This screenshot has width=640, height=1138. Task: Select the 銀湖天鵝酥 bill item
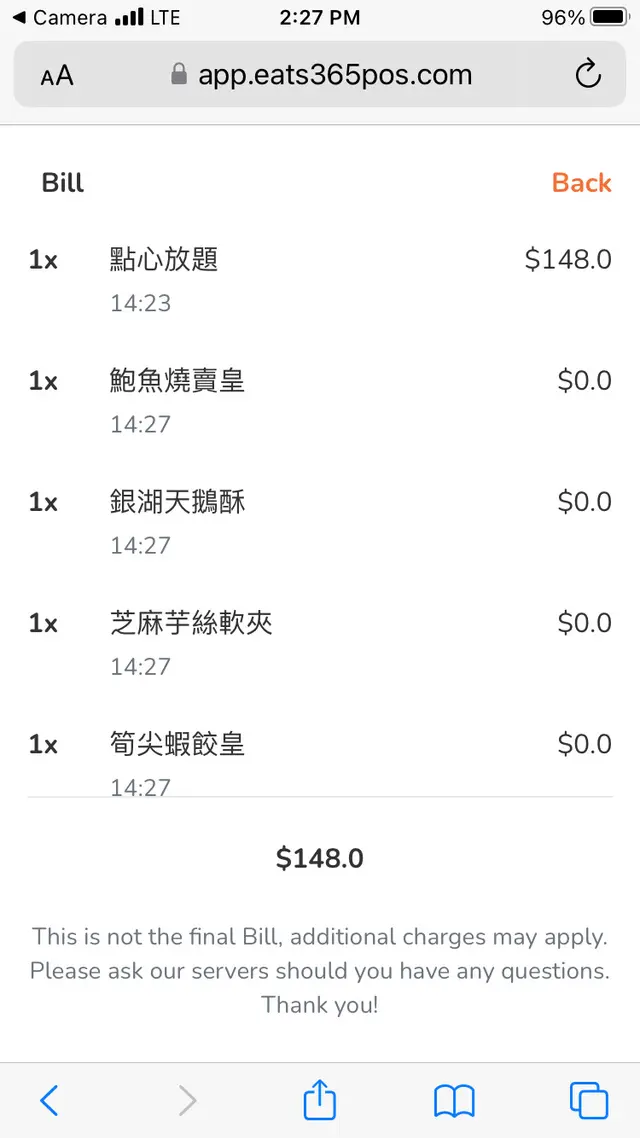click(177, 502)
